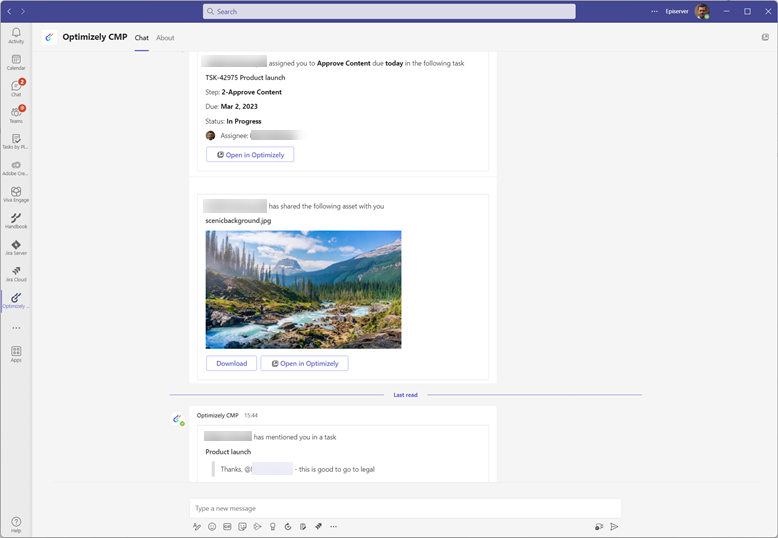Switch to the About tab
This screenshot has width=778, height=538.
tap(165, 38)
